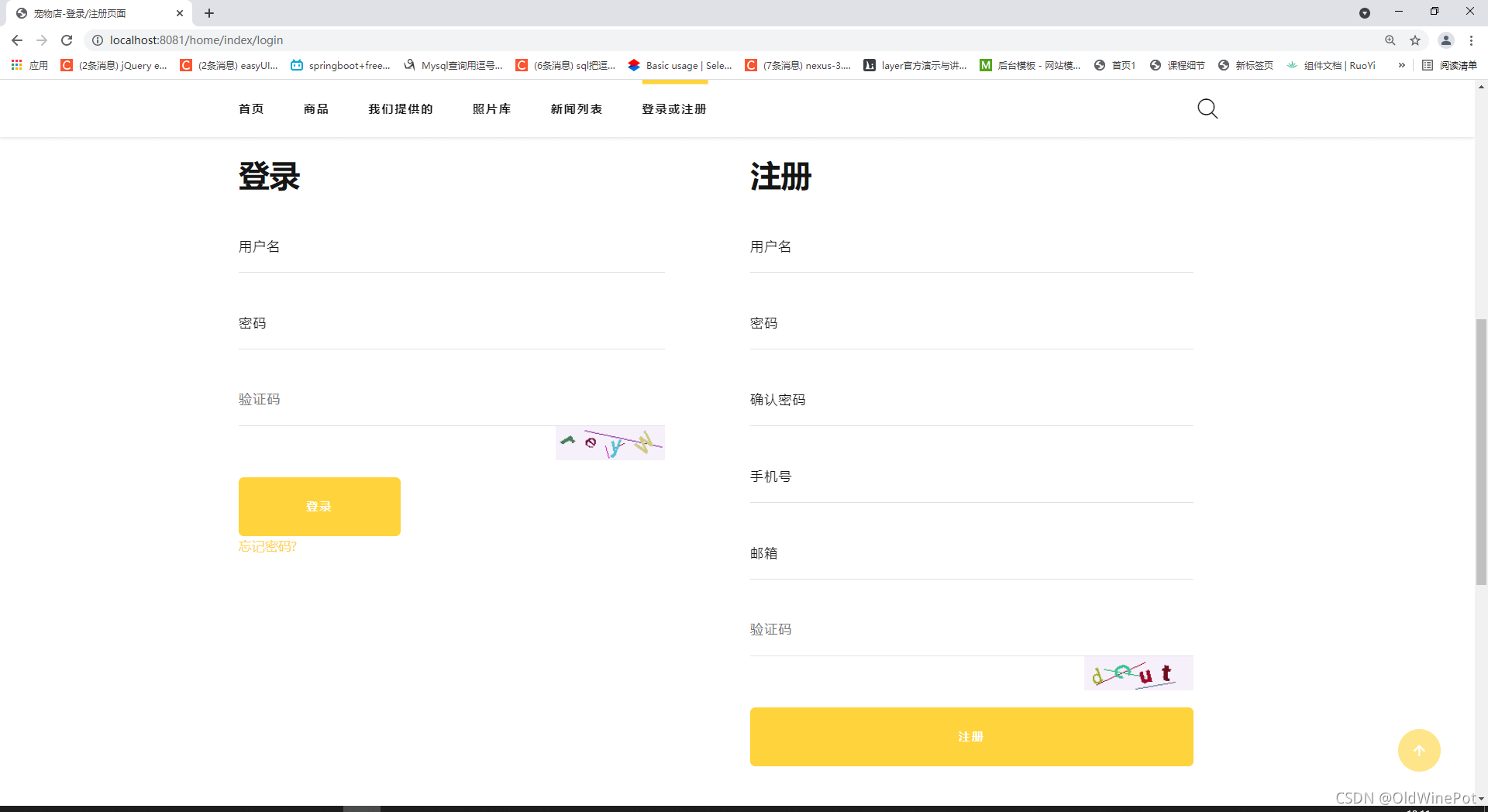Click the search magnifier icon in navbar
The width and height of the screenshot is (1488, 812).
coord(1207,108)
